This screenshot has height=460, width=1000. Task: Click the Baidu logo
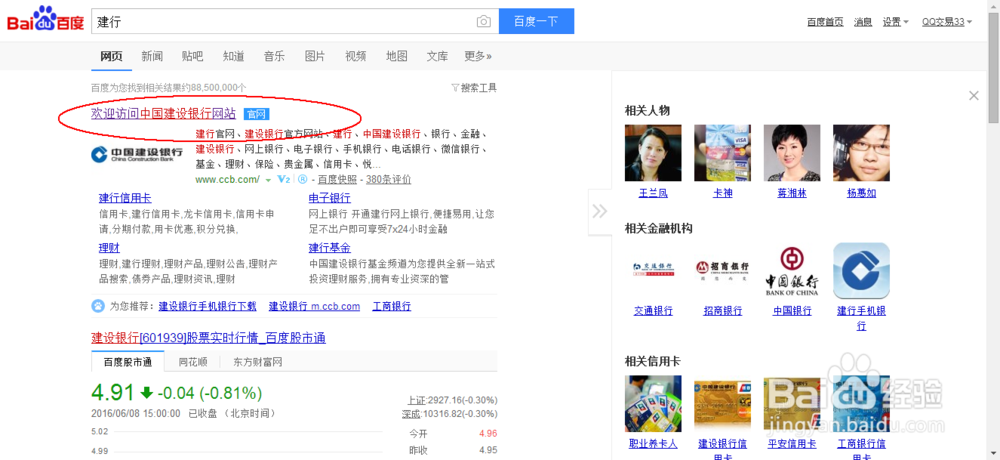coord(45,20)
